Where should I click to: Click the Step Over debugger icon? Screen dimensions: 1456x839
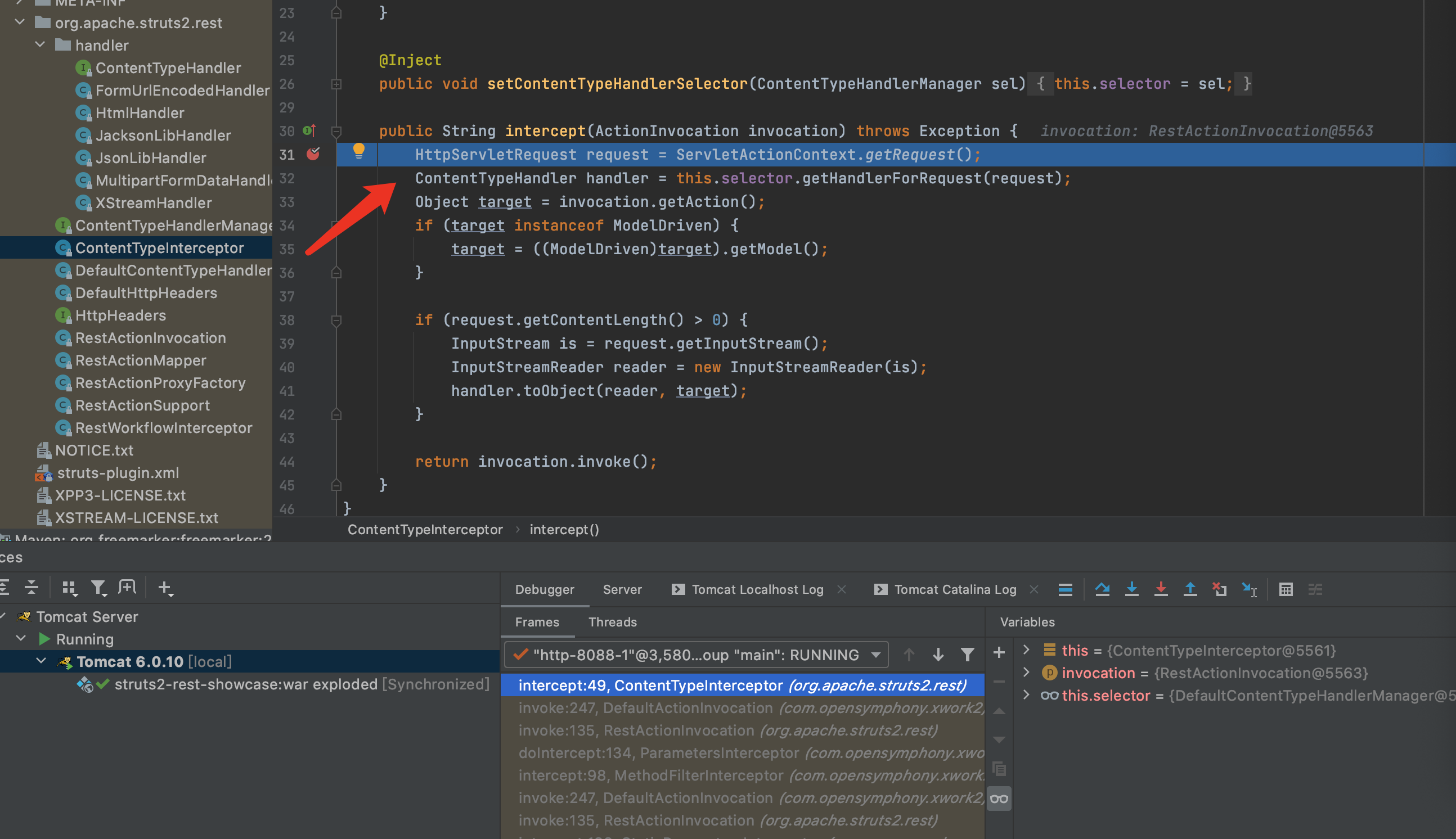(x=1102, y=589)
